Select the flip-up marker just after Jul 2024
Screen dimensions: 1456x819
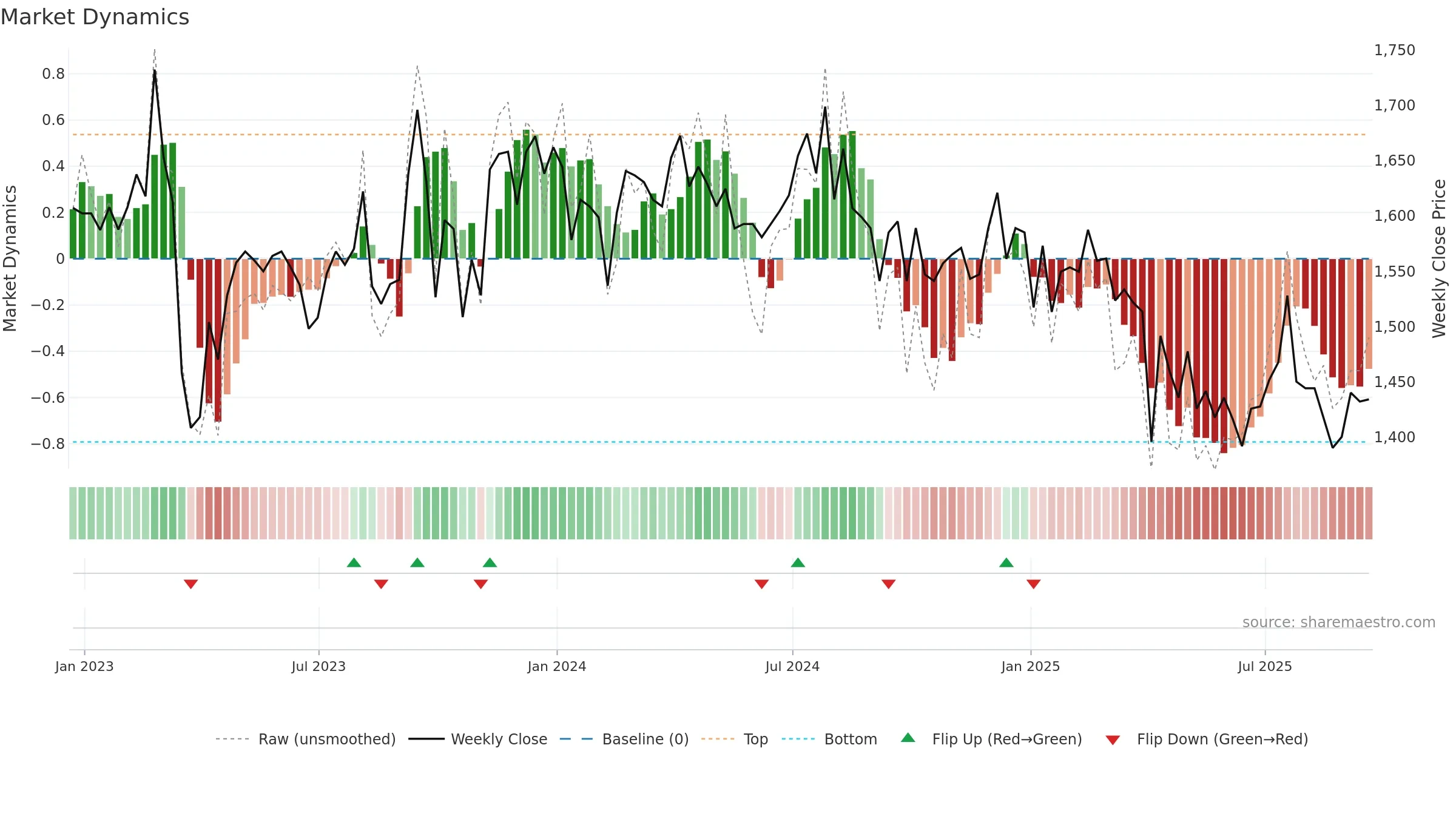click(x=798, y=562)
